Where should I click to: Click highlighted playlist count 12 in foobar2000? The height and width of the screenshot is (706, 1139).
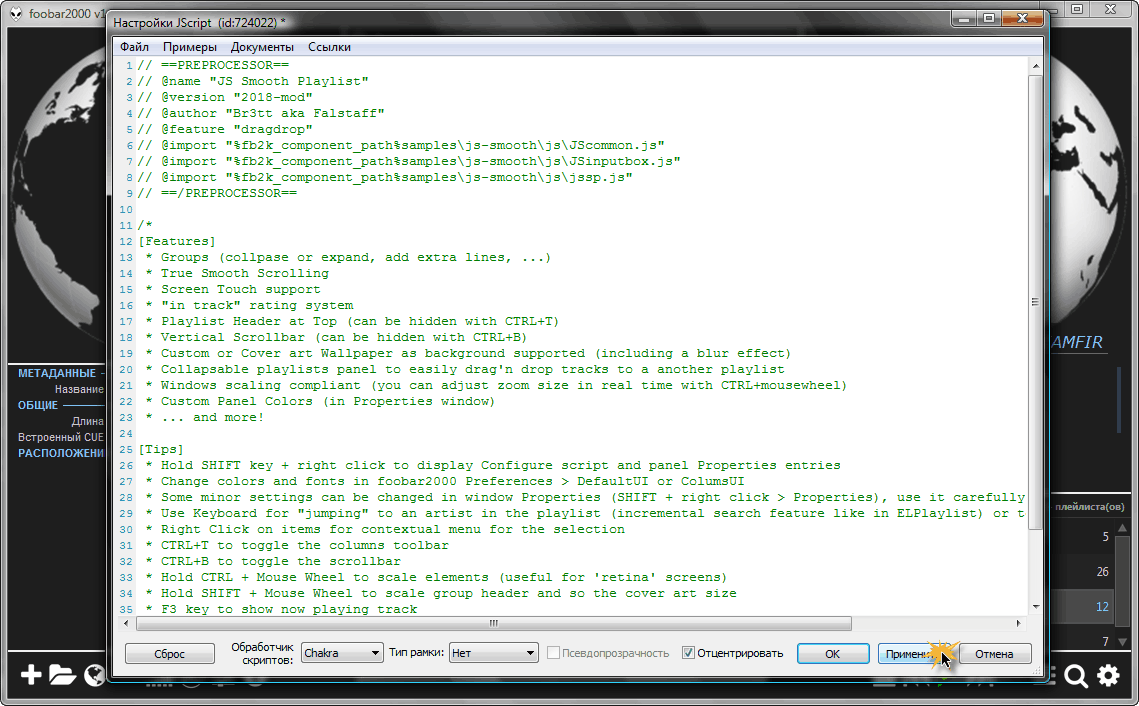tap(1103, 606)
